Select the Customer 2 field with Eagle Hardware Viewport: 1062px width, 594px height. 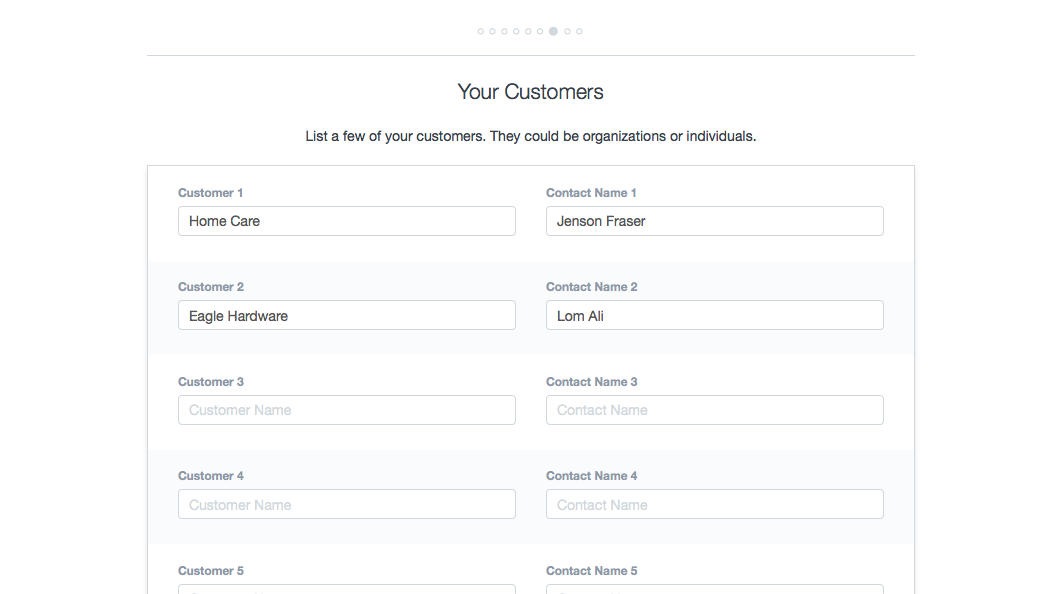(346, 316)
